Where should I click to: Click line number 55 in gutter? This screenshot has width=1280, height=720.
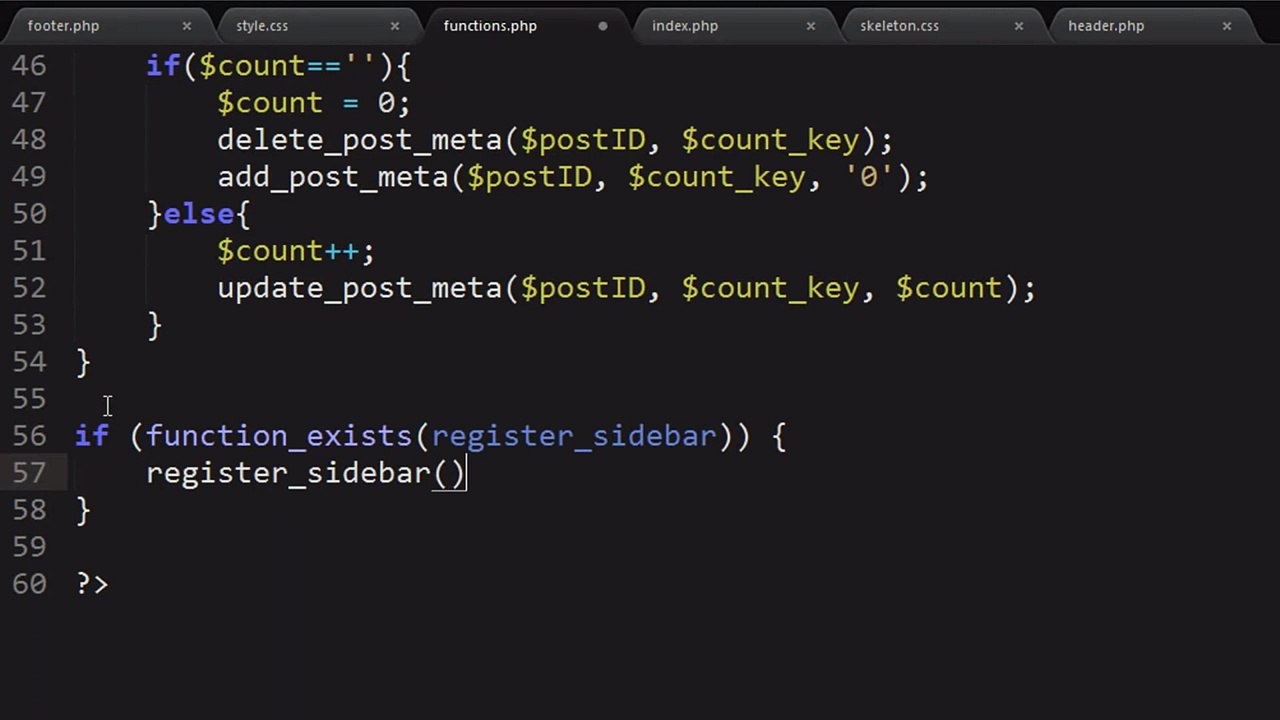tap(29, 399)
